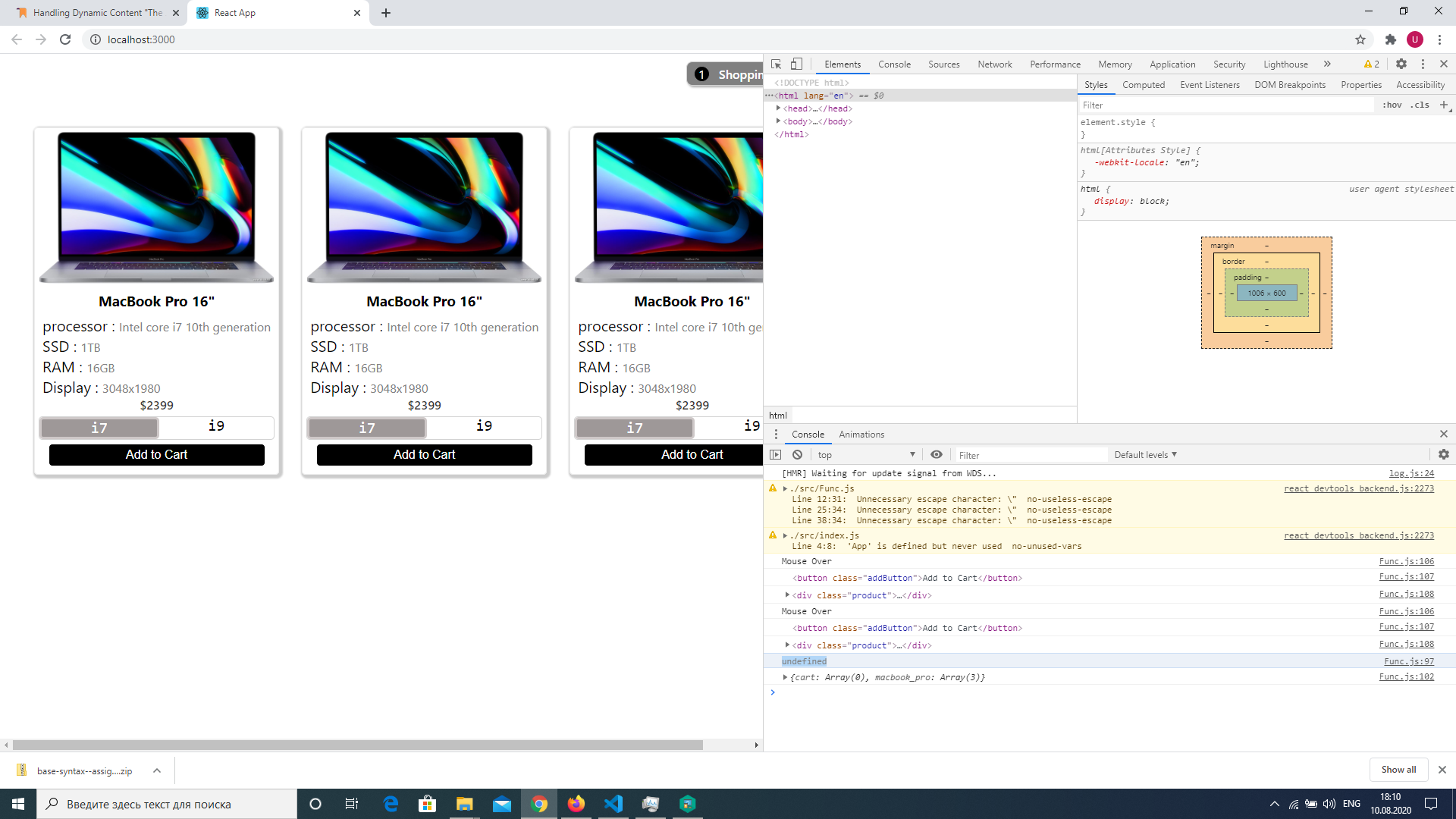Show more DevTools tabs chevron
The height and width of the screenshot is (819, 1456).
tap(1327, 64)
